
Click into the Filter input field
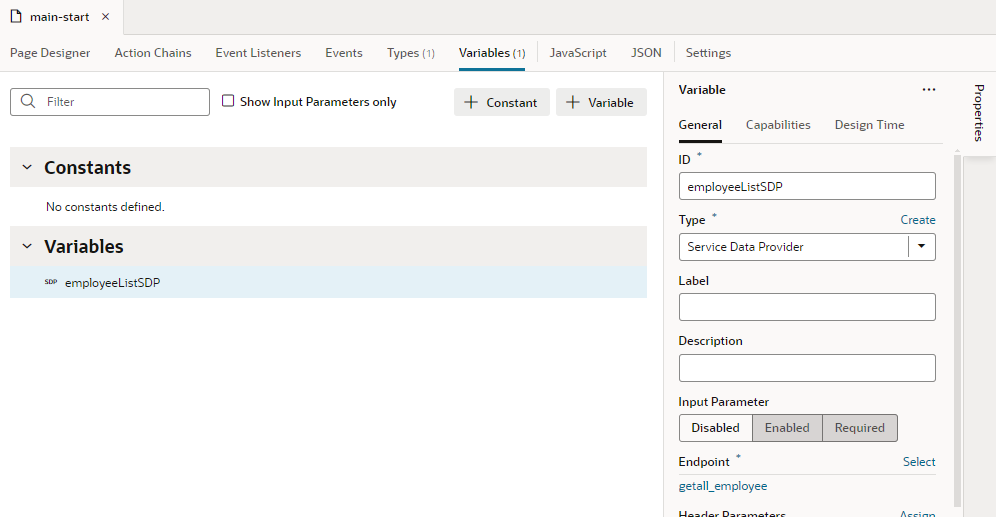(x=110, y=102)
